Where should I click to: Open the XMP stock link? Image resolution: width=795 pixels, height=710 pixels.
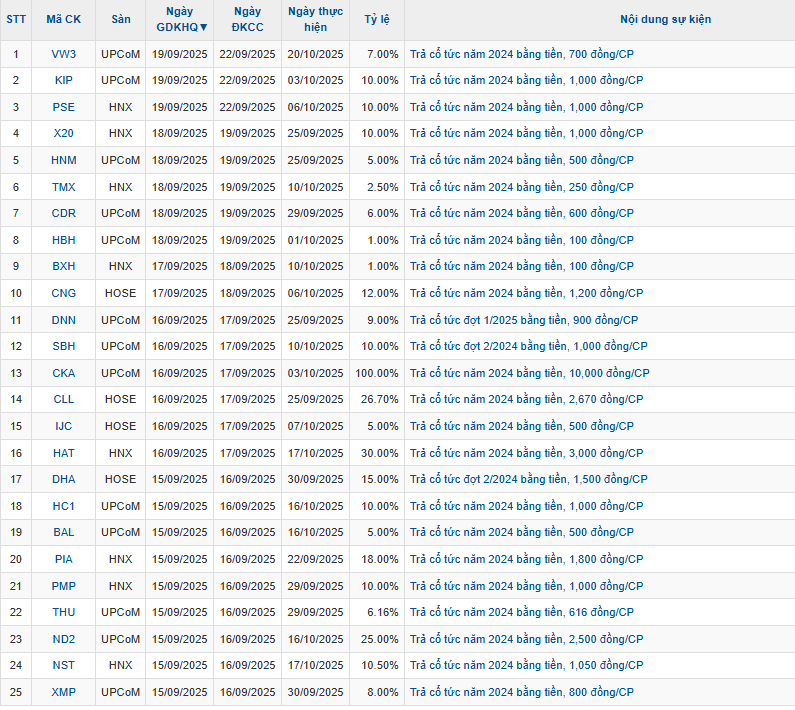point(64,692)
